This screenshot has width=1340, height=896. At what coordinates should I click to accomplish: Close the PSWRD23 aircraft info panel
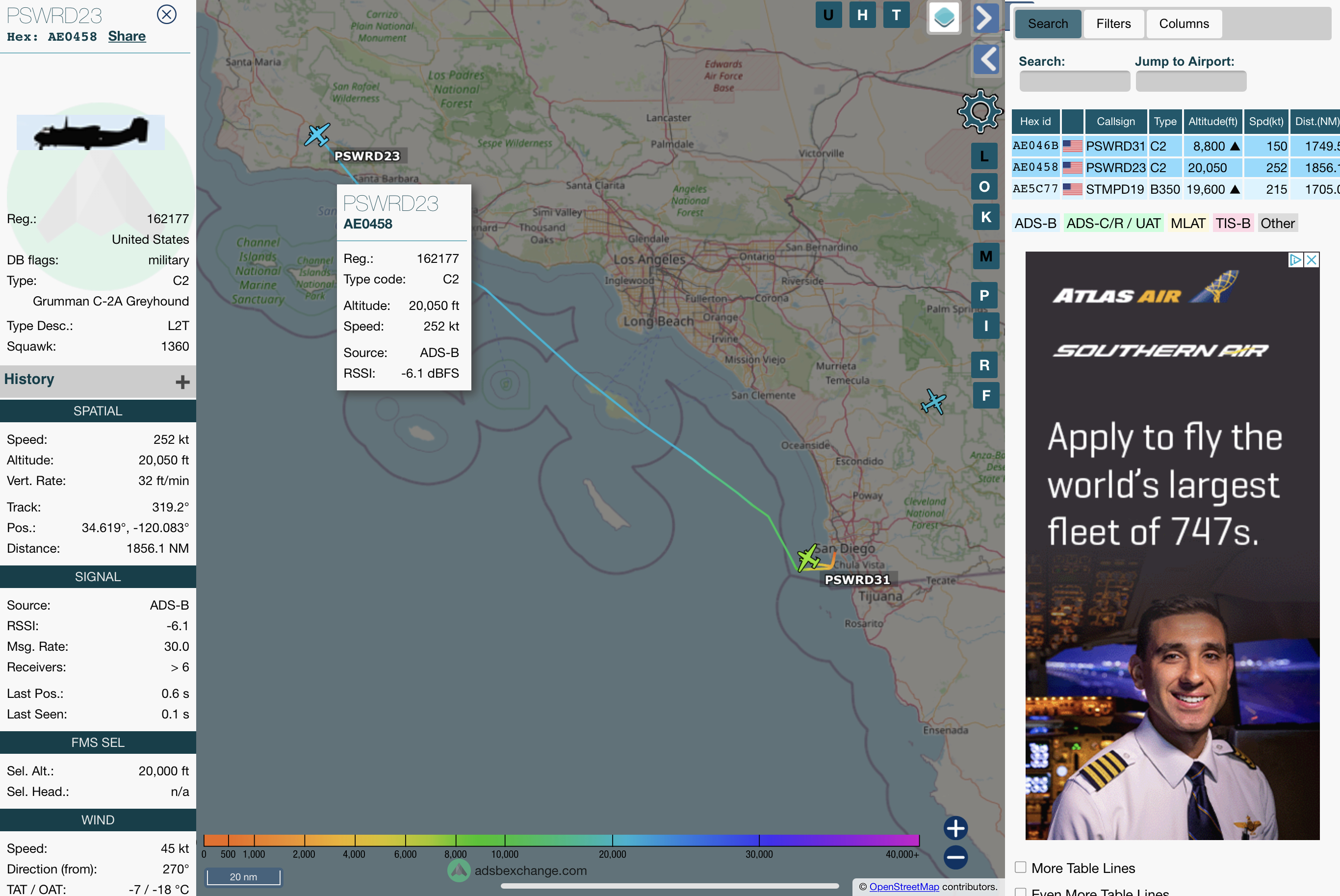(166, 14)
